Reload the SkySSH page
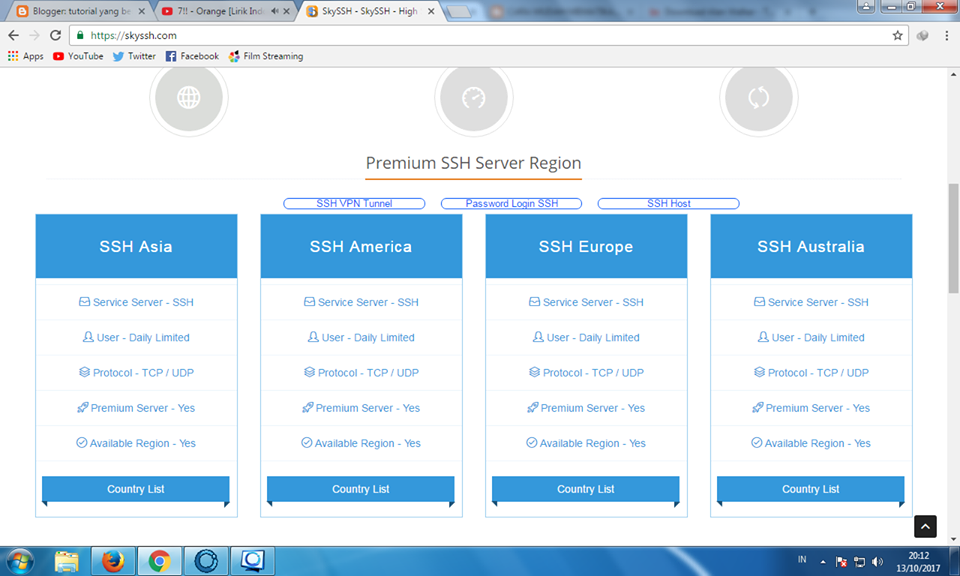The width and height of the screenshot is (960, 576). [x=56, y=34]
